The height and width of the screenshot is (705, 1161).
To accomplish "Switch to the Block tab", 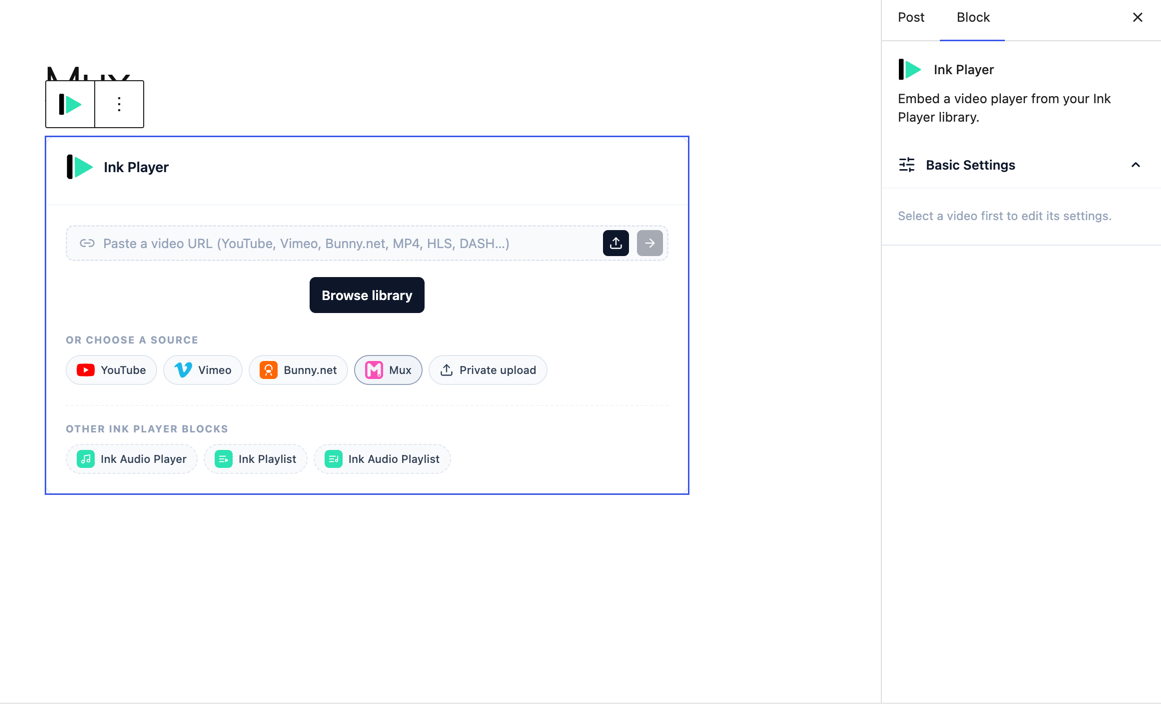I will [972, 18].
